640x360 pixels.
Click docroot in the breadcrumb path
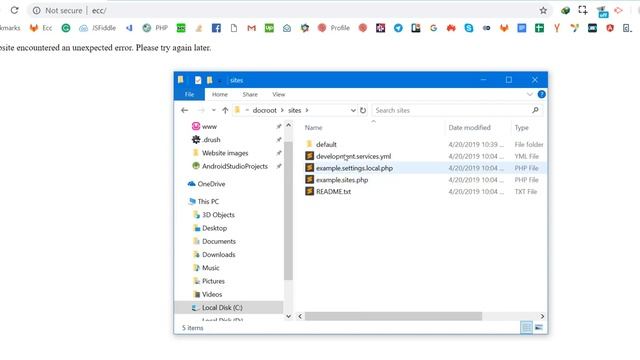click(x=264, y=110)
